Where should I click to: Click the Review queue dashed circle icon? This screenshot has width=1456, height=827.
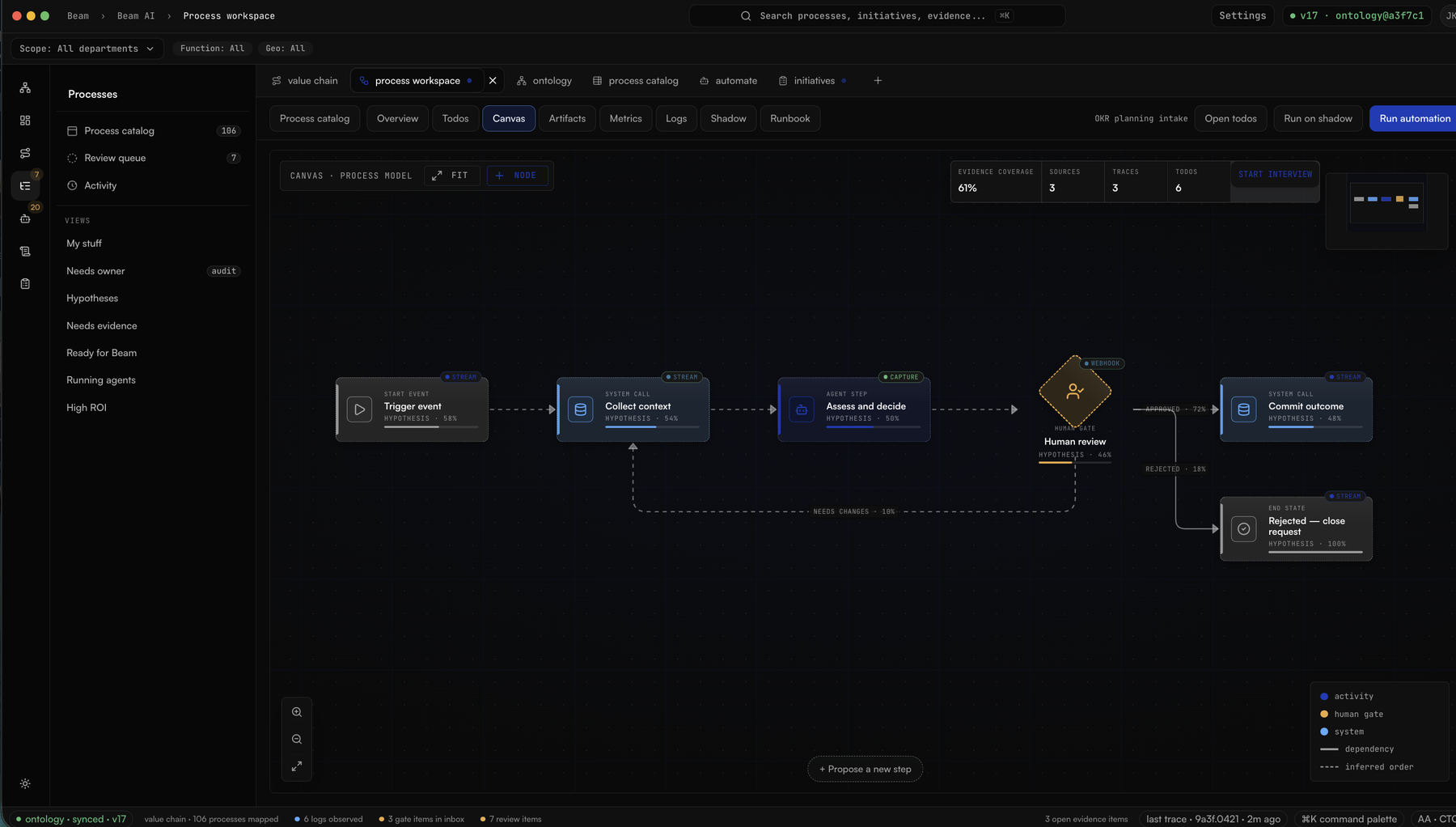(x=72, y=158)
